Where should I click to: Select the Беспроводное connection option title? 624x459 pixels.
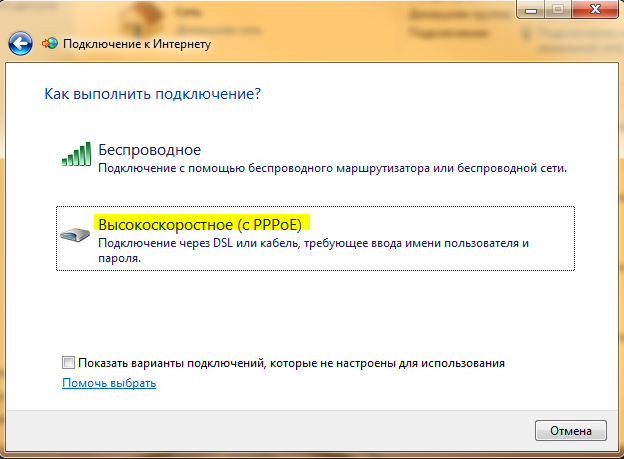click(x=150, y=150)
